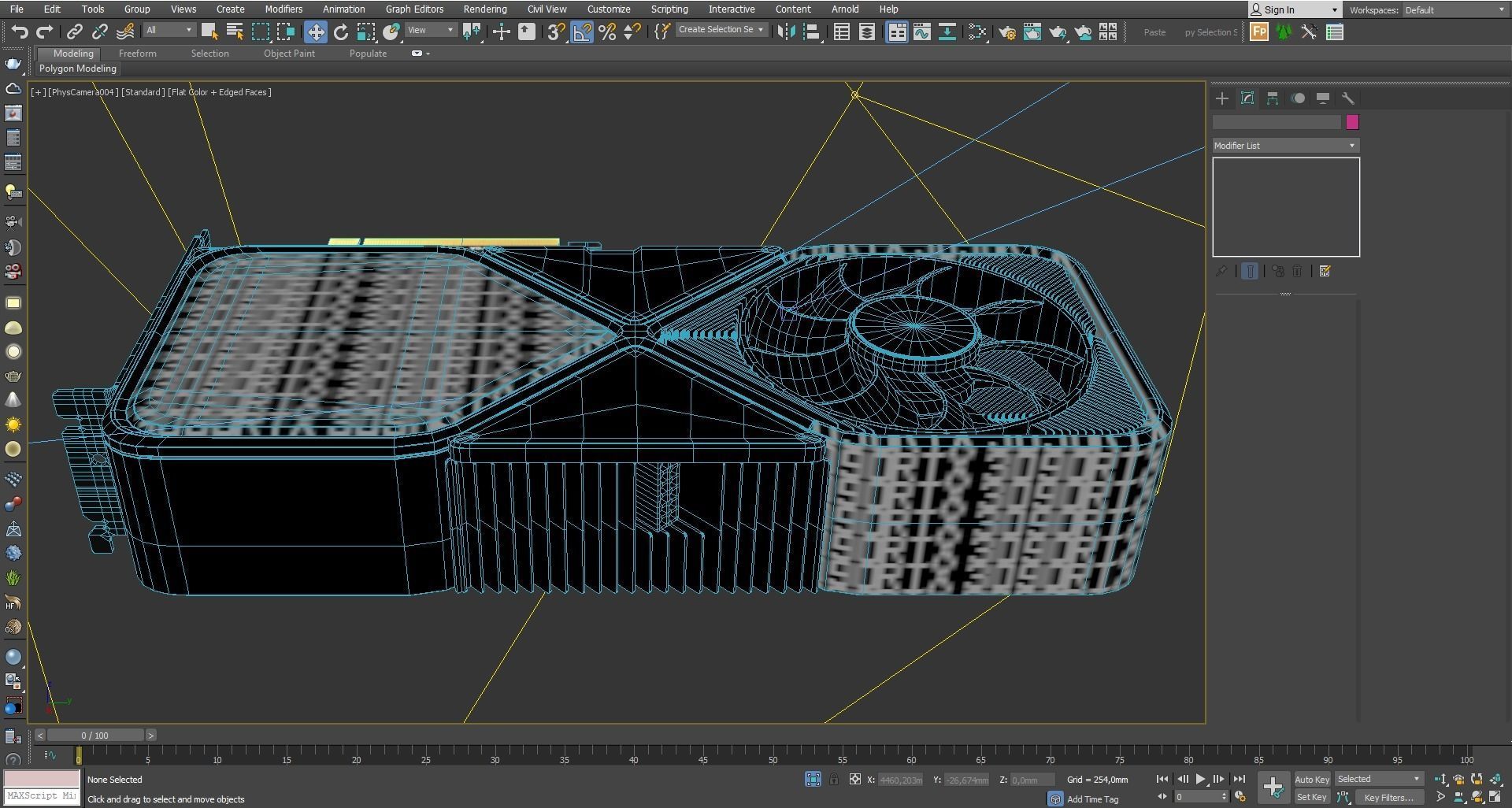
Task: Click the Select and Place tool
Action: tap(391, 32)
